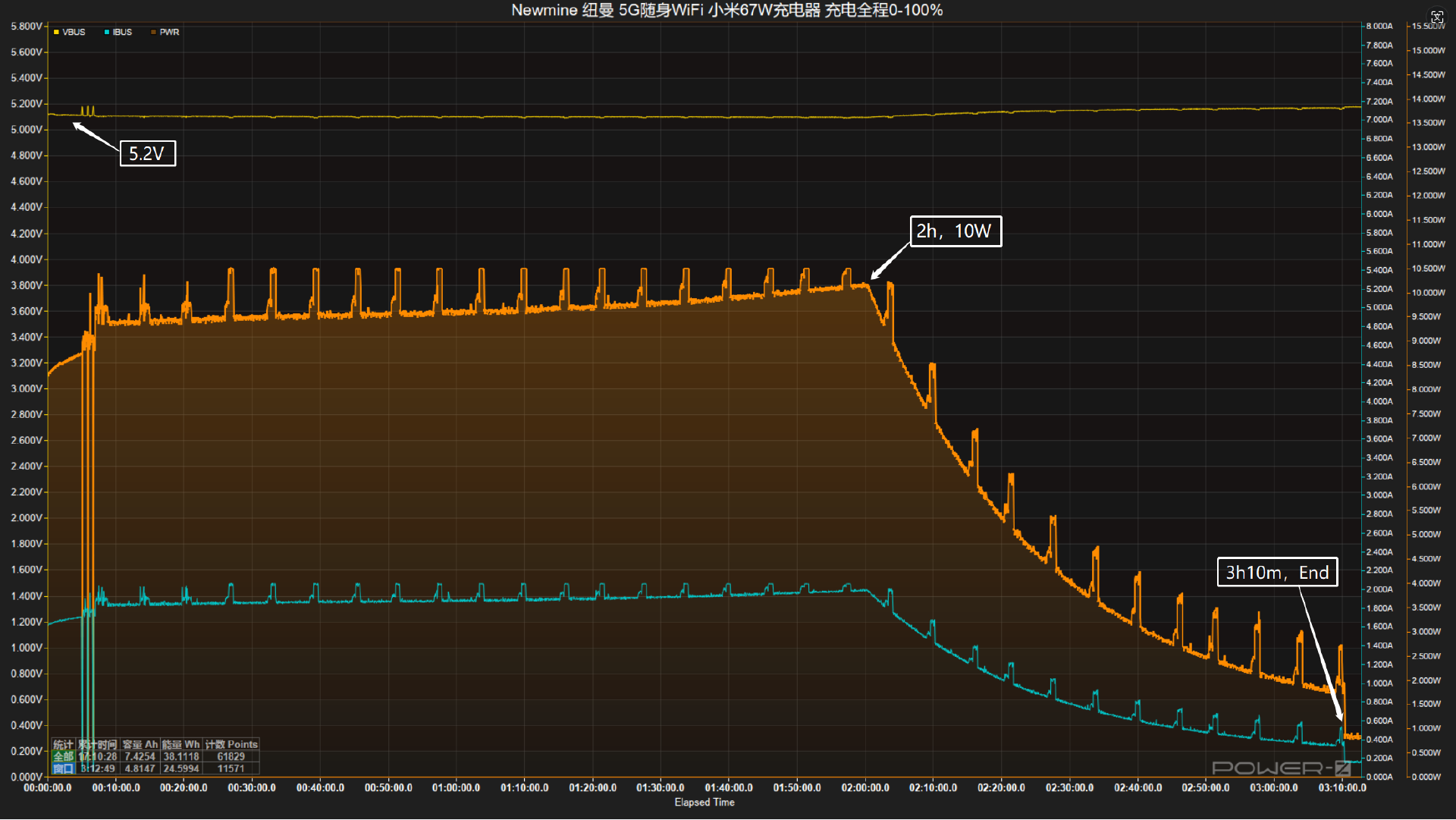The height and width of the screenshot is (820, 1456).
Task: Click the 8.000A current axis label
Action: pyautogui.click(x=1379, y=26)
